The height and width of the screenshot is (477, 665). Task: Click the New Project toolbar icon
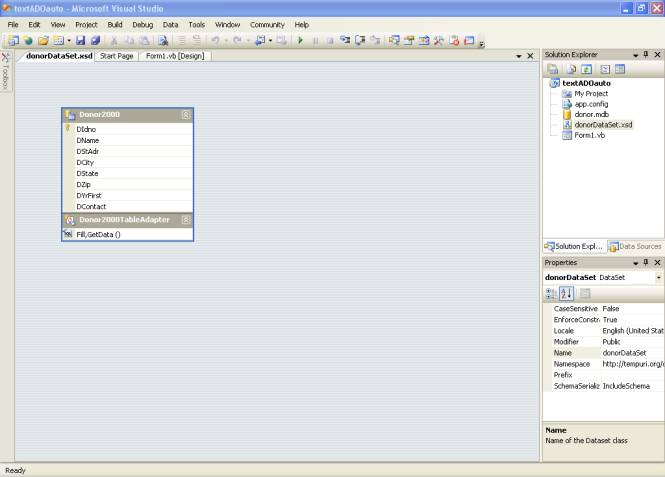14,41
